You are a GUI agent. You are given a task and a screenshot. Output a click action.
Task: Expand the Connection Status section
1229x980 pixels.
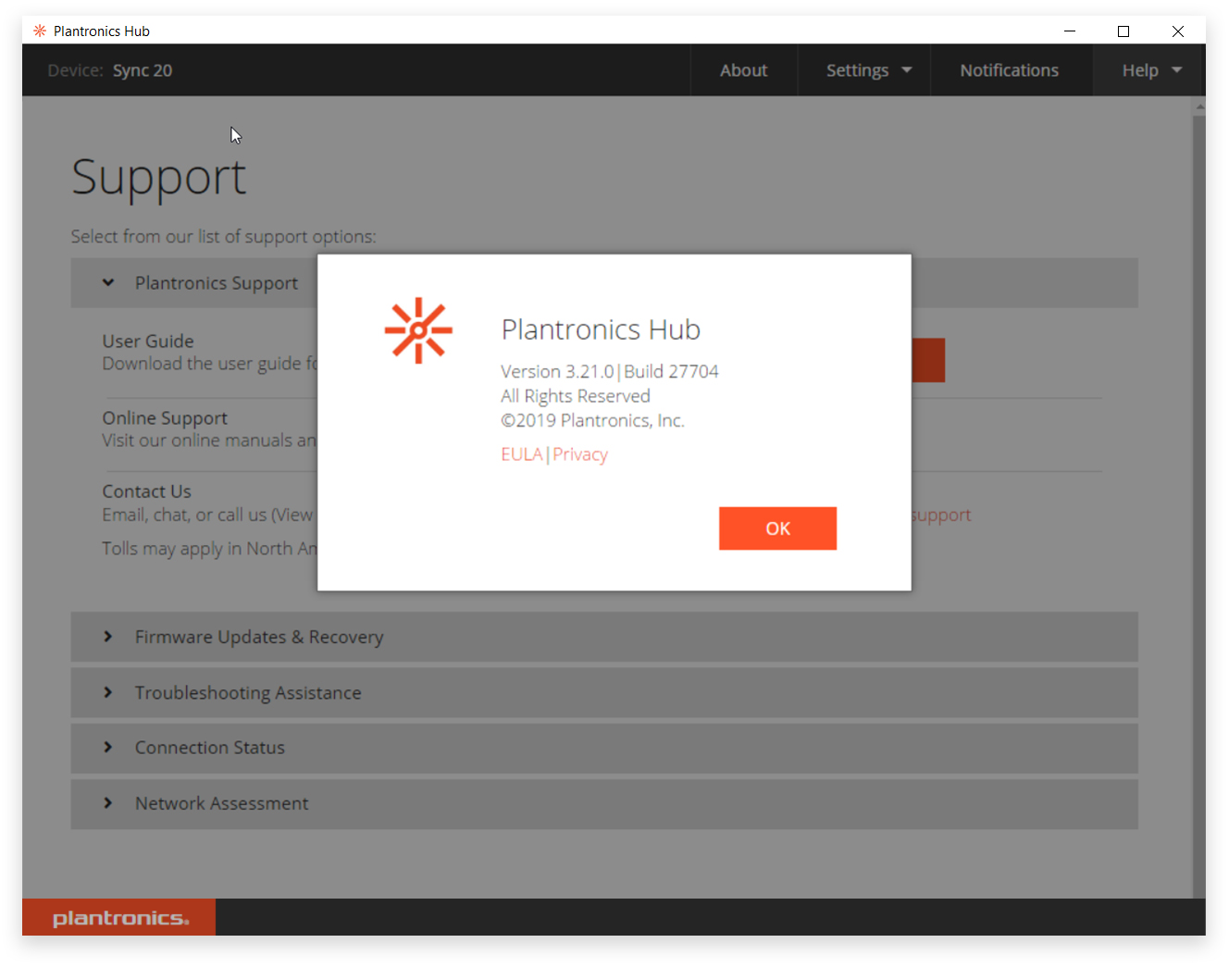coord(209,748)
